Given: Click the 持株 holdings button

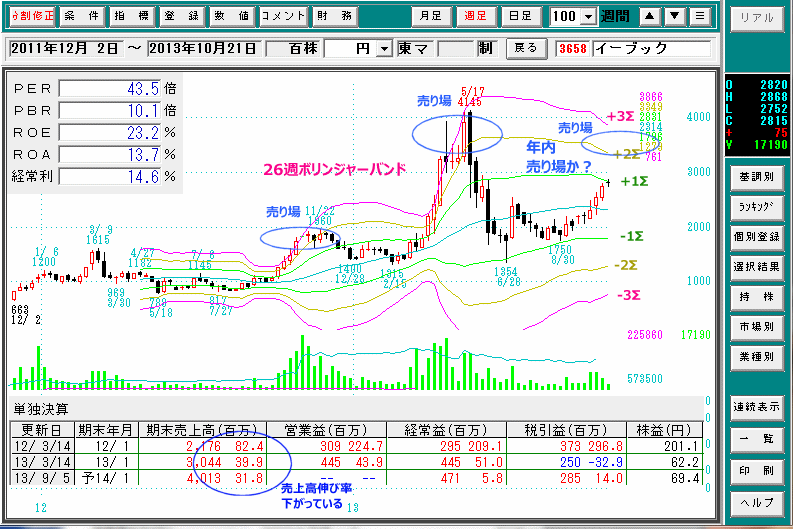Looking at the screenshot, I should click(757, 297).
